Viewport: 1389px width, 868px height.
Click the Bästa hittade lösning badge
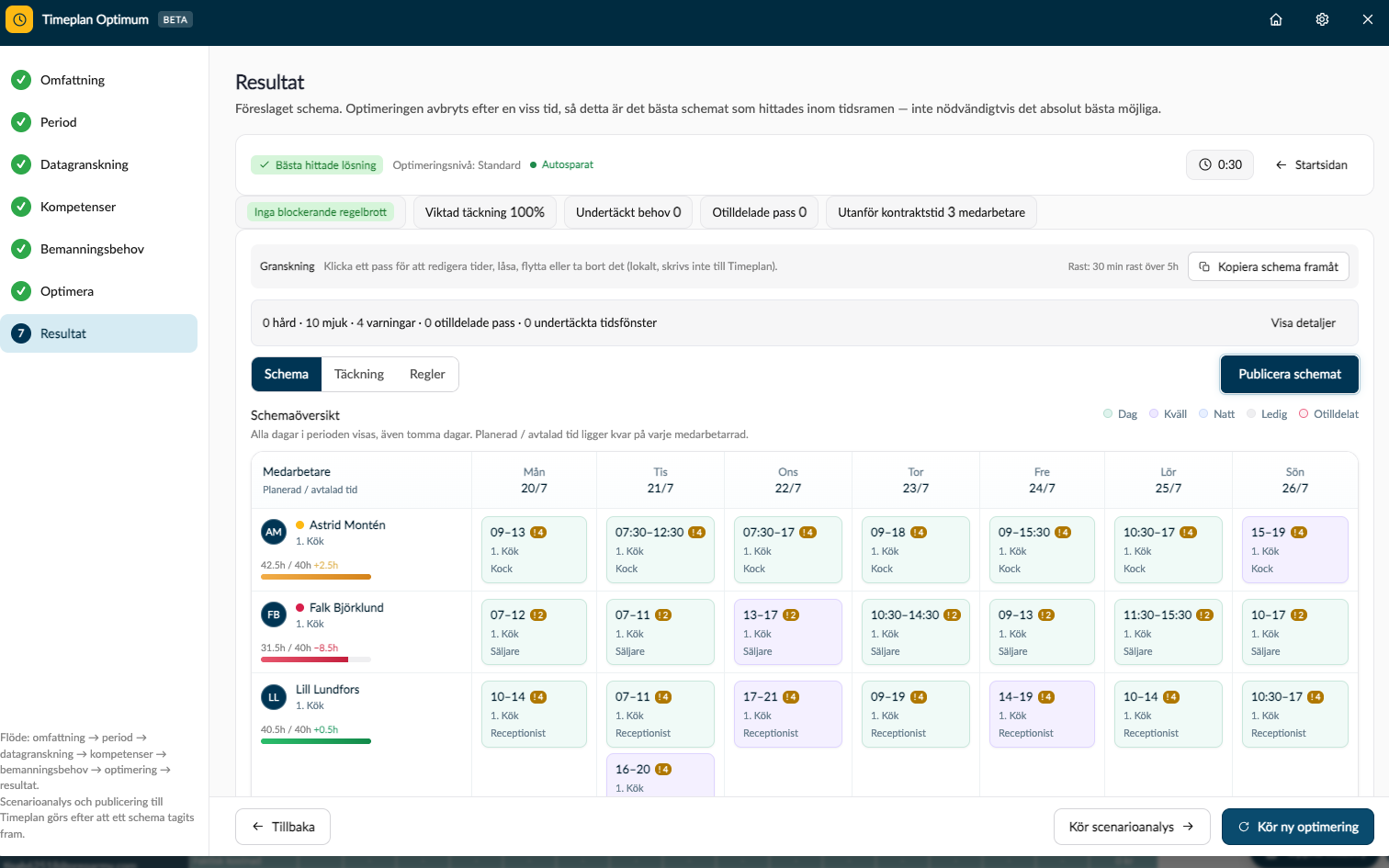(x=318, y=165)
